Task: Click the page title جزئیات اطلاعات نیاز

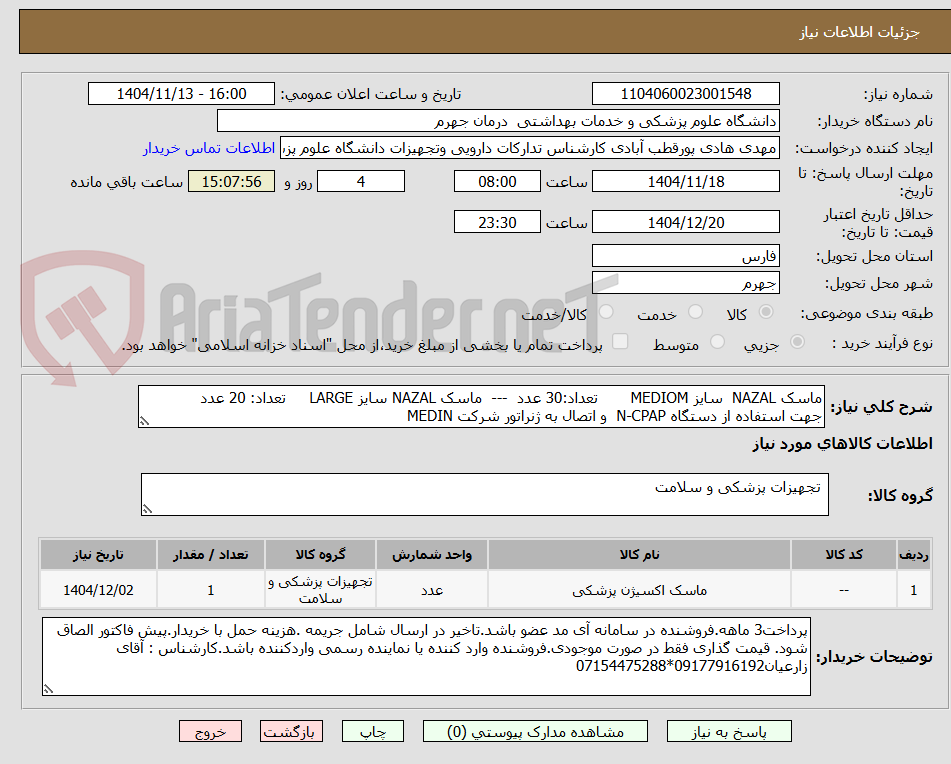Action: point(859,32)
